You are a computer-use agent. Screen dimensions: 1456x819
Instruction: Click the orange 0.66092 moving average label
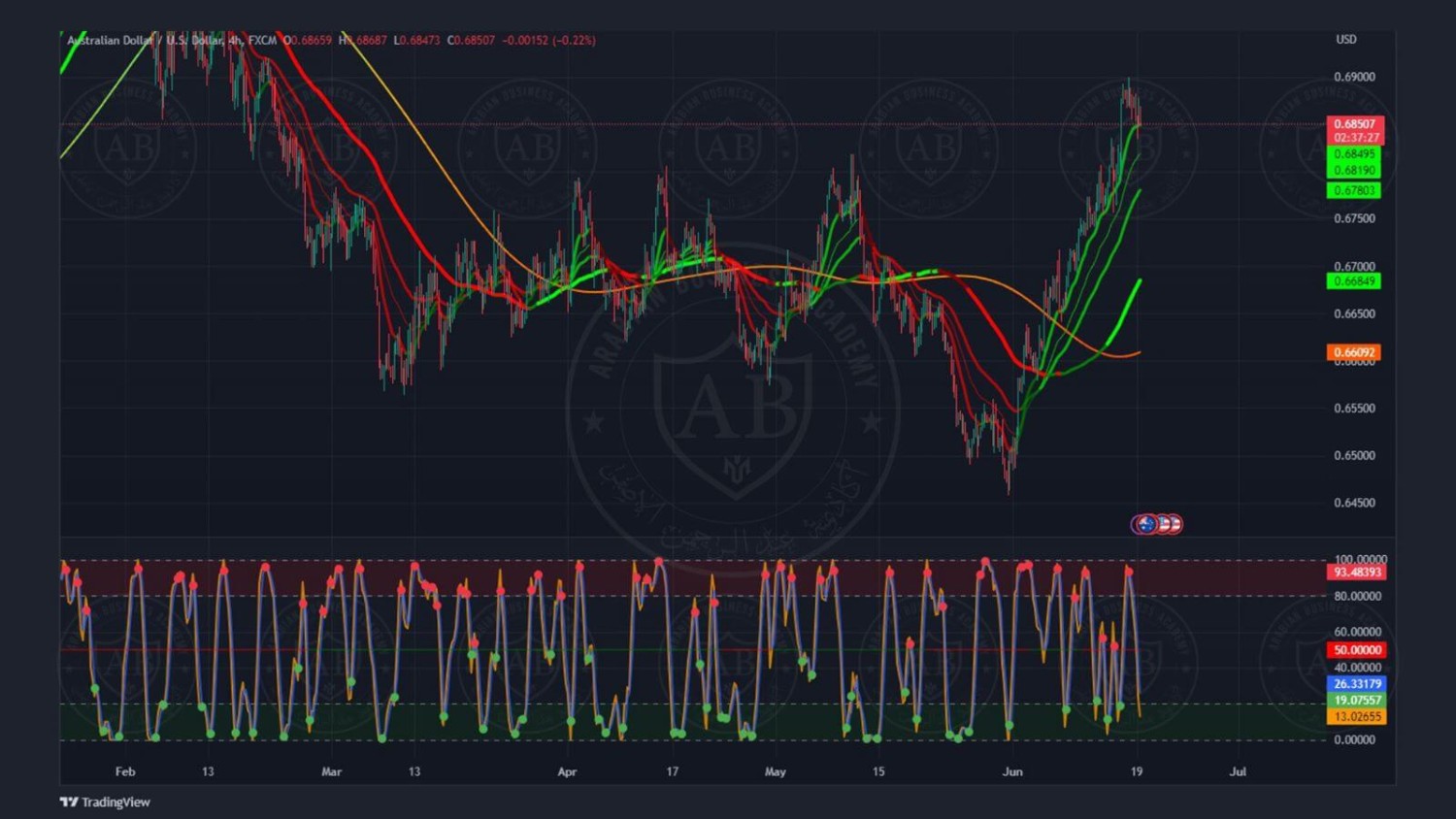(1353, 352)
